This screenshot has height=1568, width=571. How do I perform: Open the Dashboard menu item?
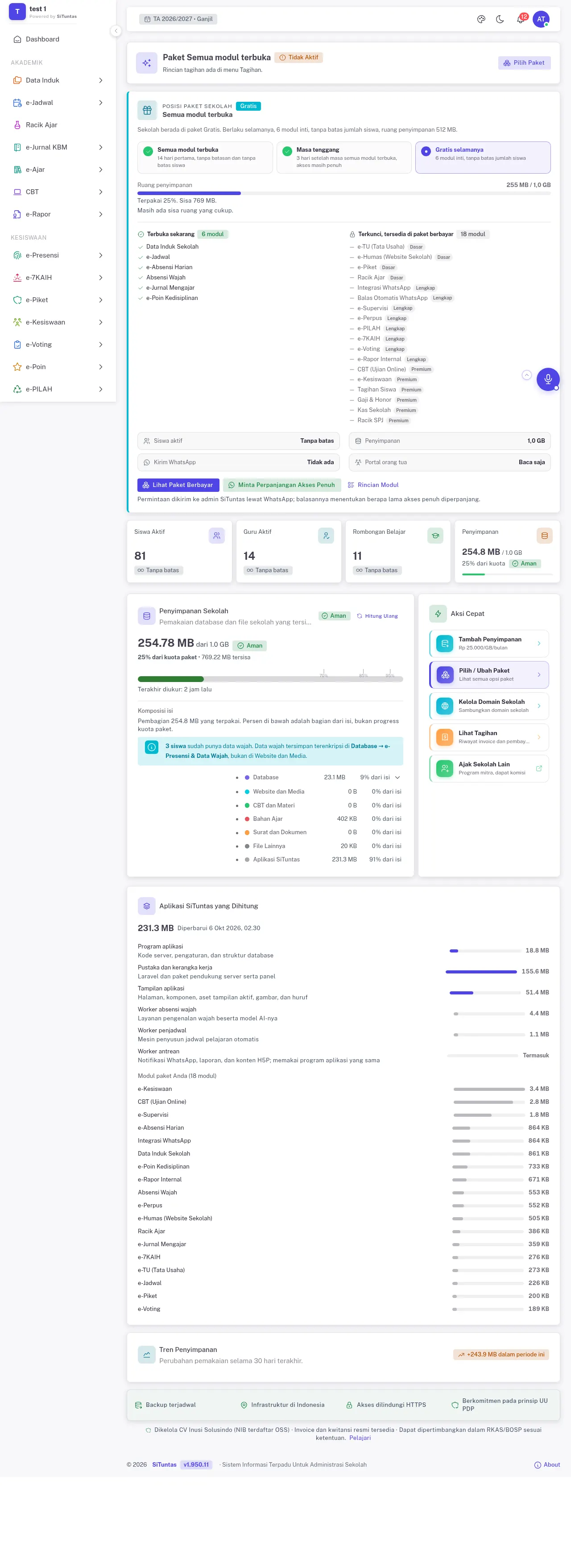tap(58, 39)
